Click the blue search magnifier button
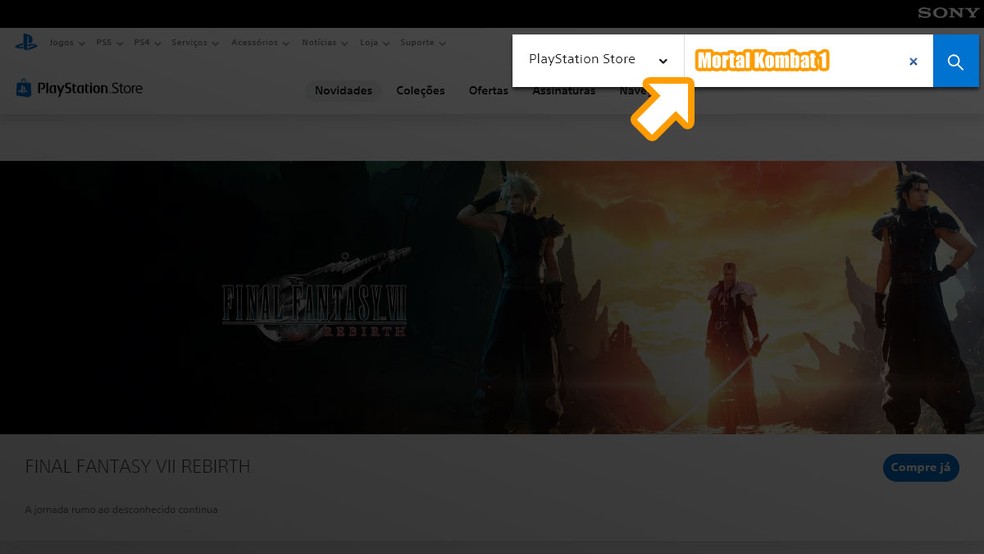The image size is (984, 554). (x=955, y=61)
